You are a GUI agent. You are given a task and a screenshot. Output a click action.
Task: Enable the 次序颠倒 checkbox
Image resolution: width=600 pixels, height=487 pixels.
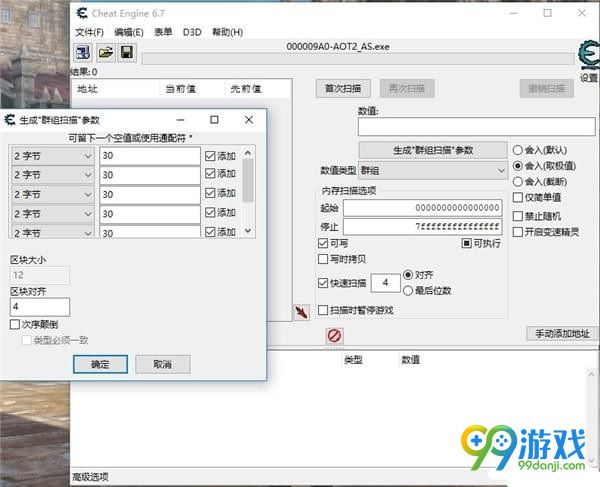pyautogui.click(x=15, y=325)
